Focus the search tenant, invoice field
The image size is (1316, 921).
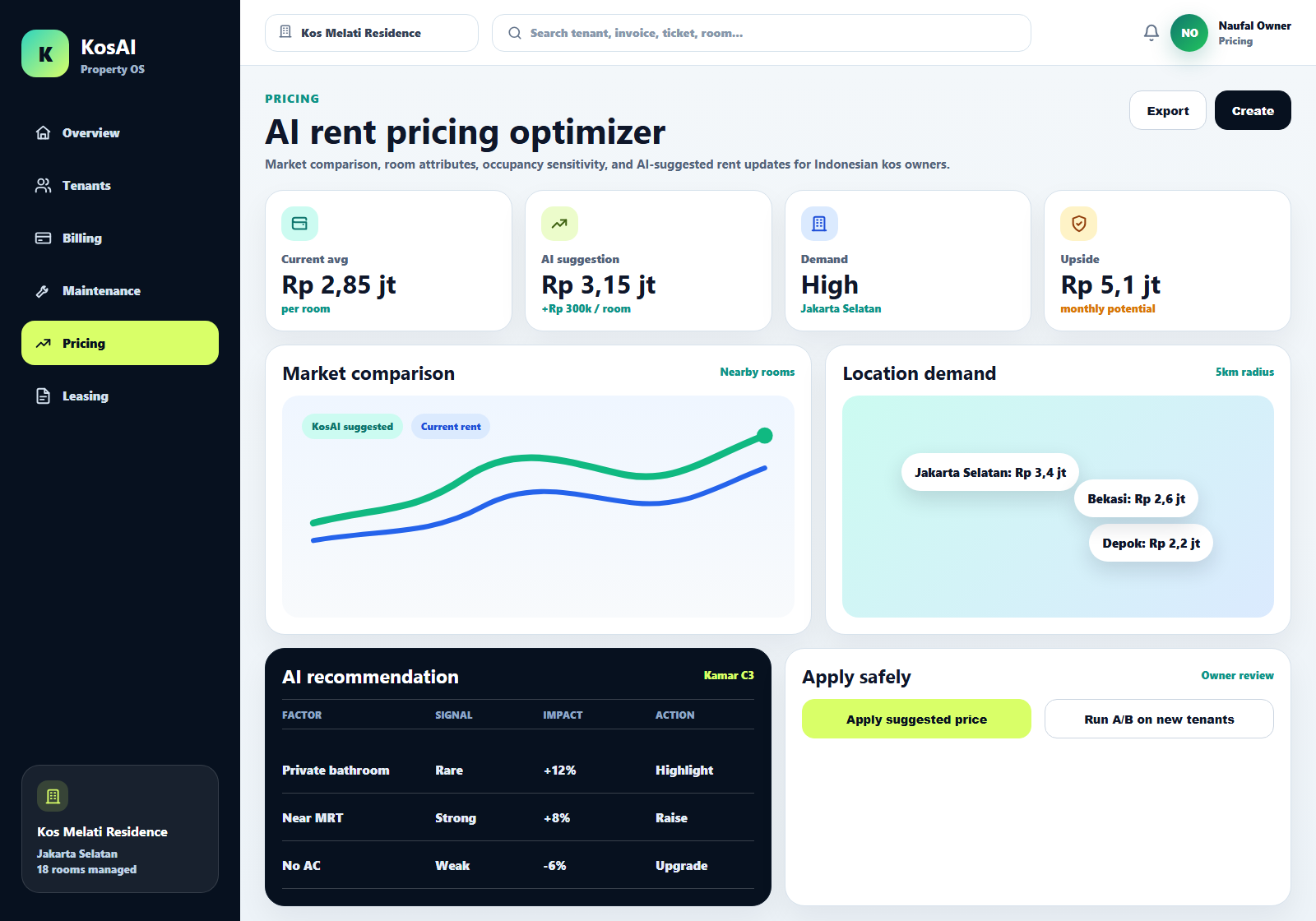[762, 33]
